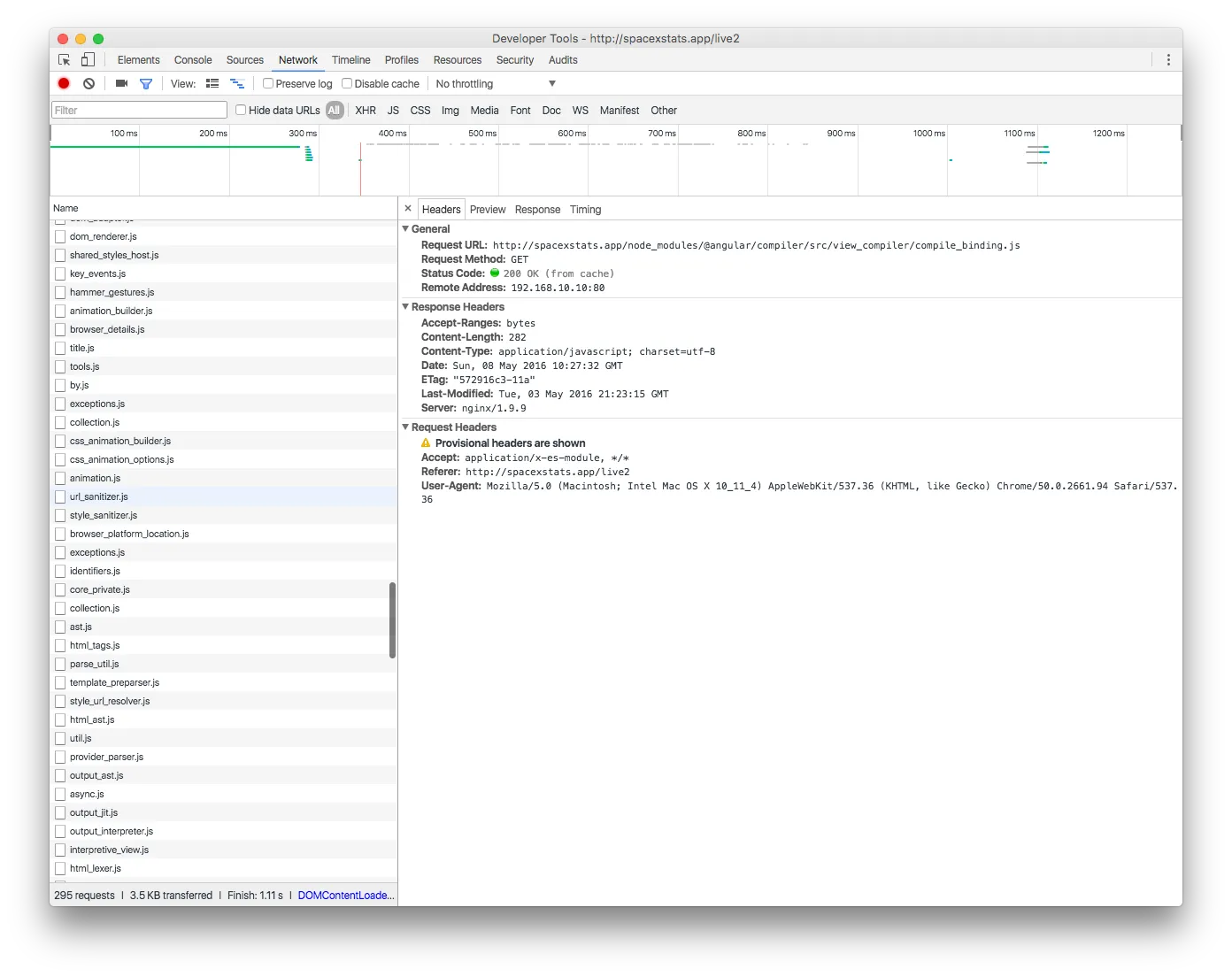Screen dimensions: 1232x977
Task: Select the html_lexer.js request
Action: 223,868
